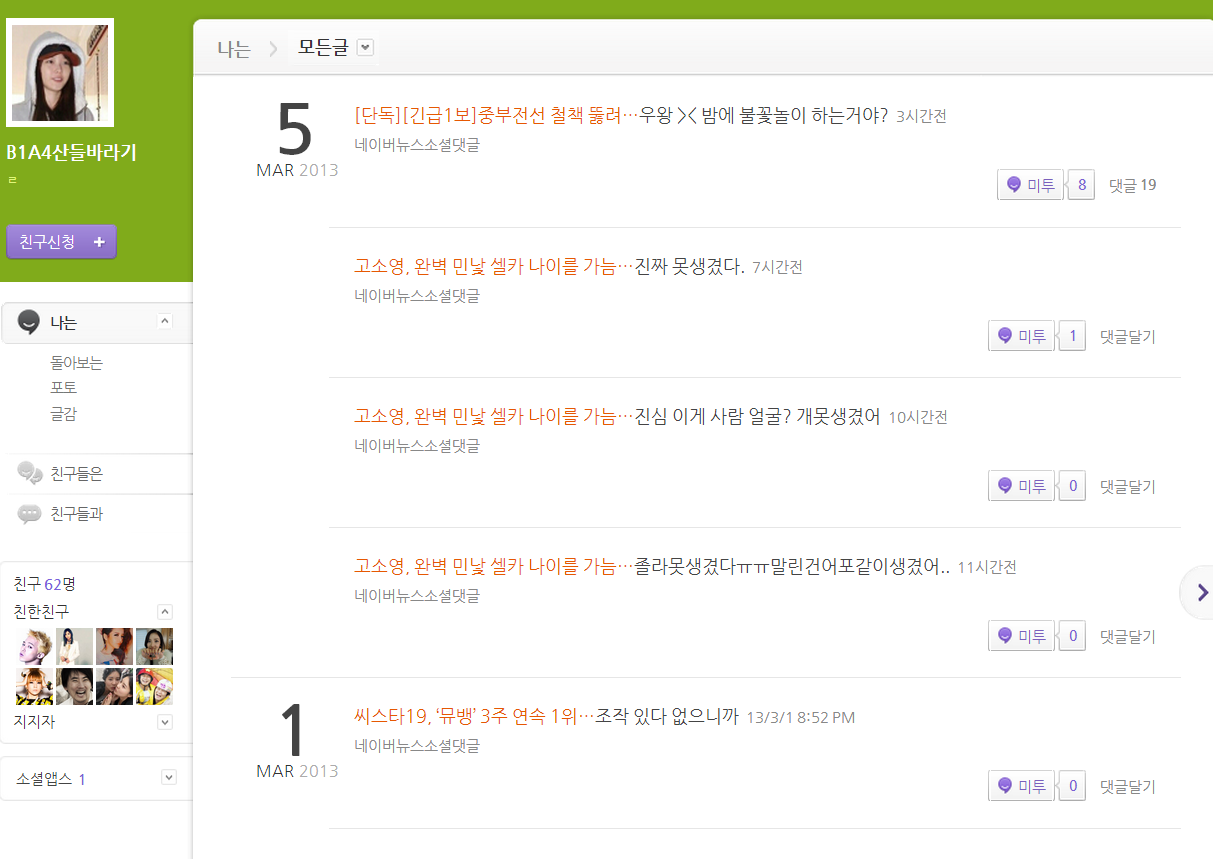This screenshot has height=859, width=1213.
Task: Click the 5 MAR 2013 date heading
Action: [x=297, y=139]
